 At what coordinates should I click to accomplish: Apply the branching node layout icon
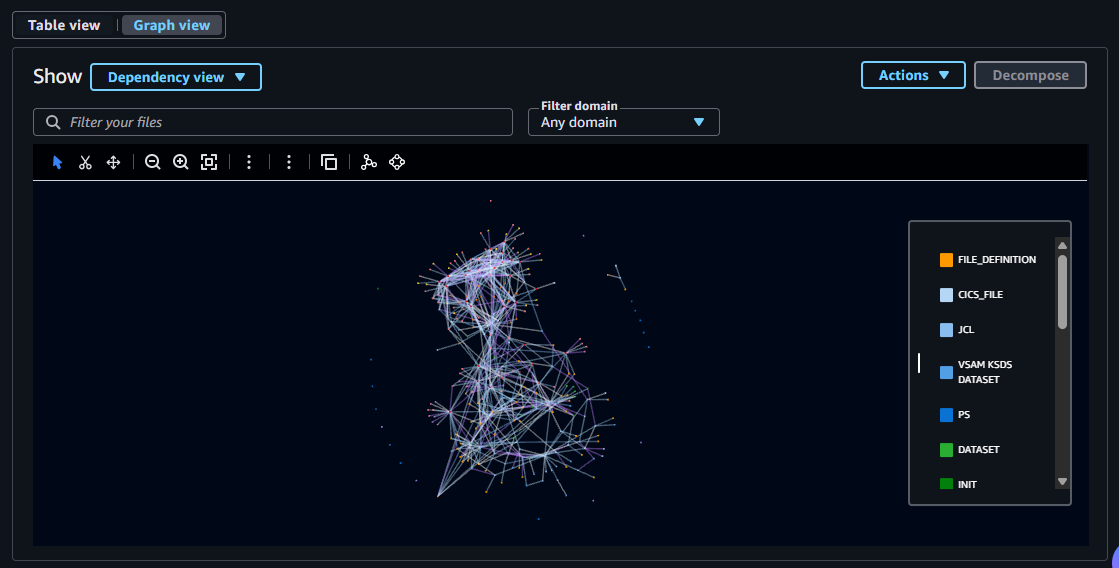coord(369,163)
